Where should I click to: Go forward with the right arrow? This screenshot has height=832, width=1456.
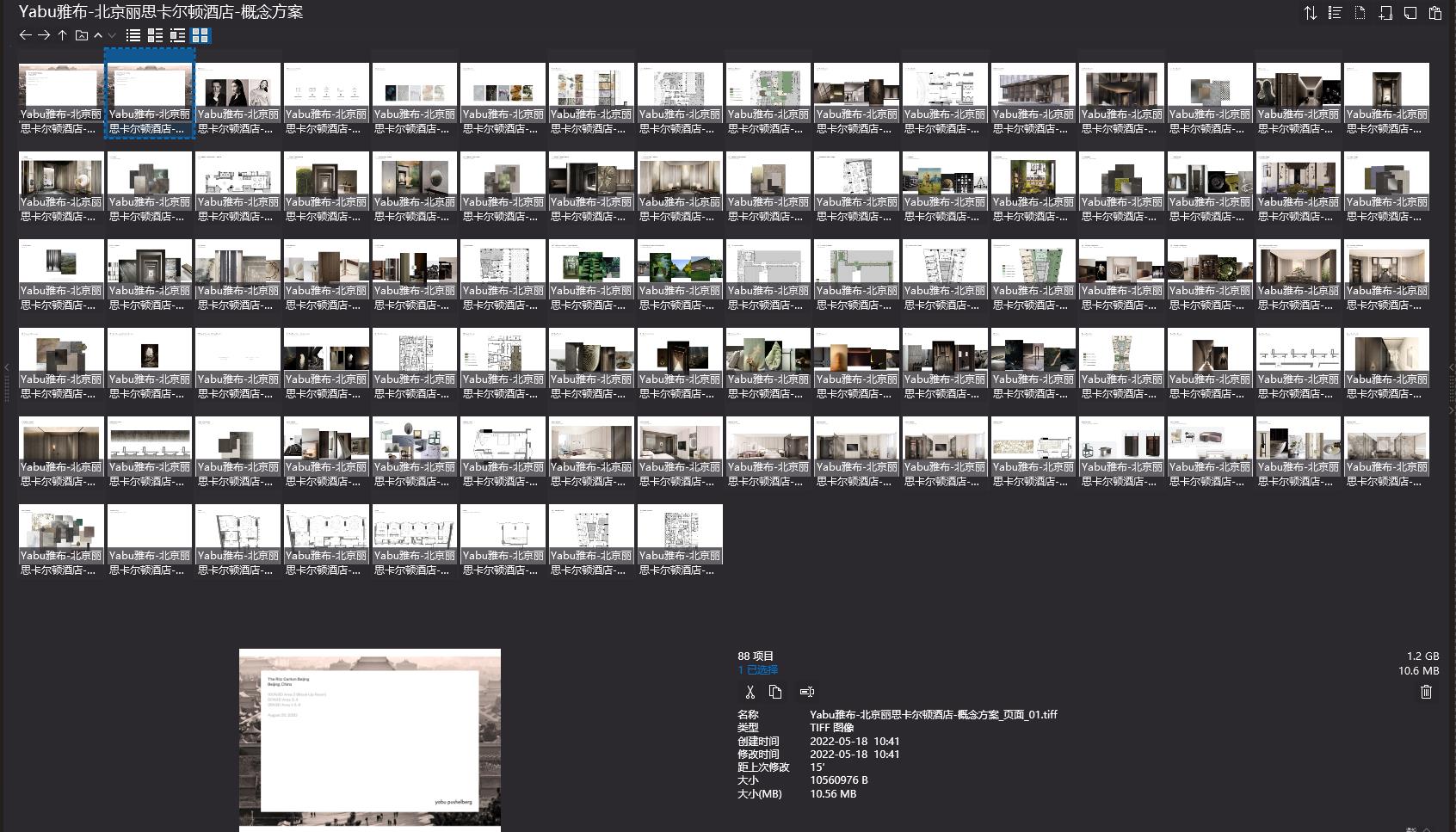coord(44,35)
